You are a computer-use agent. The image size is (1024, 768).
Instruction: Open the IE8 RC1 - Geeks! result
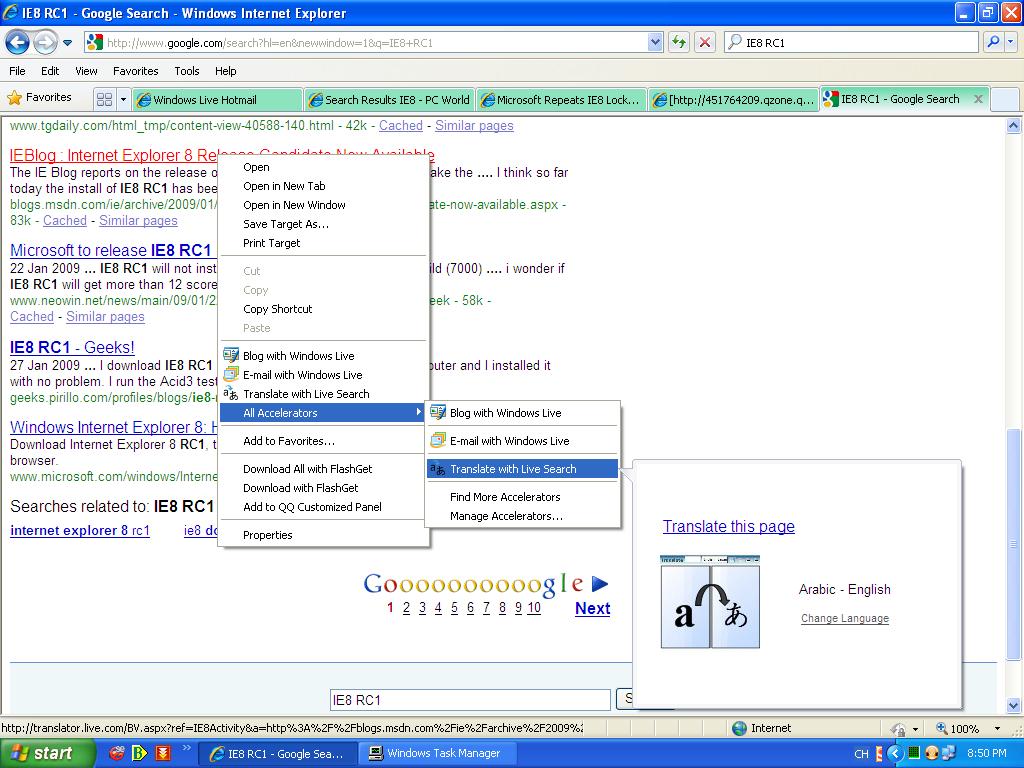(x=72, y=347)
